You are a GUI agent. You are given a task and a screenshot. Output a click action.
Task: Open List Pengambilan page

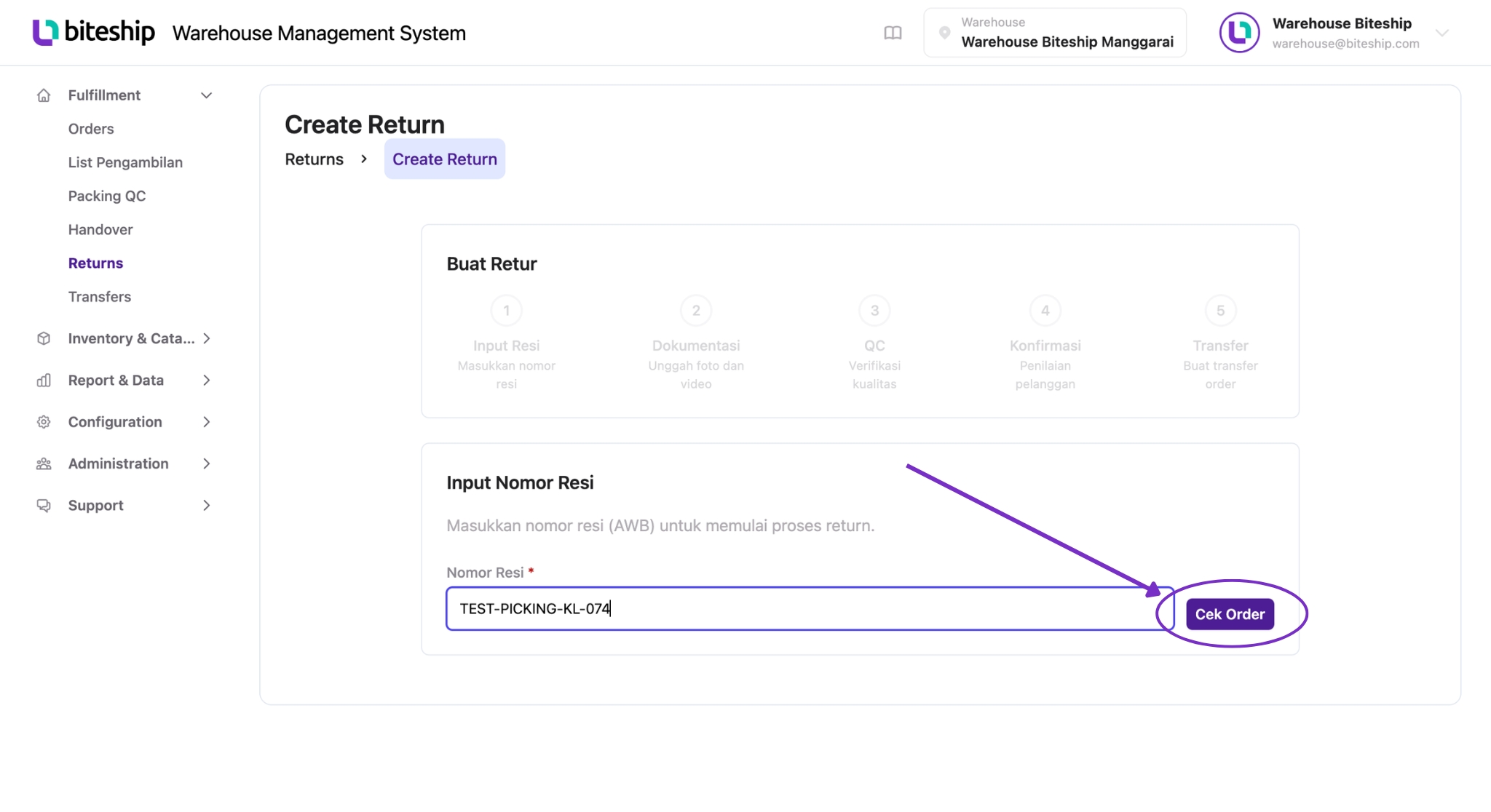click(x=125, y=162)
